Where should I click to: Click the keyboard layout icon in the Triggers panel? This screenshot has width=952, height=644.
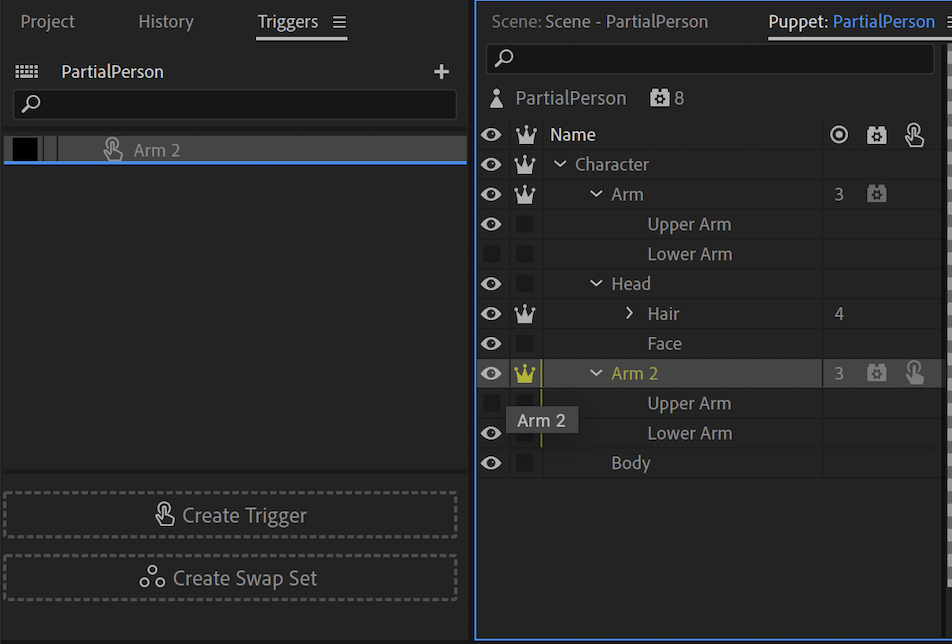[26, 71]
